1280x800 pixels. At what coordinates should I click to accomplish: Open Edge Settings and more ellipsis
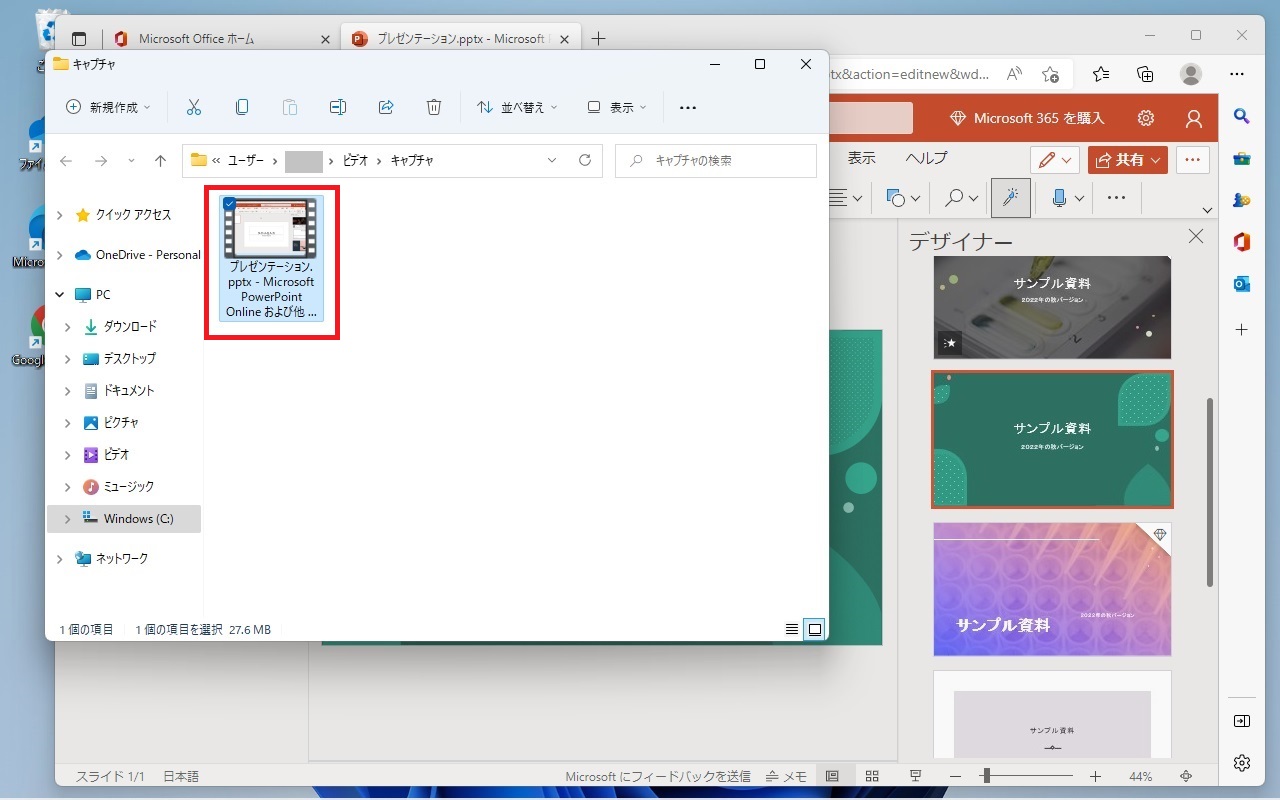[x=1237, y=74]
